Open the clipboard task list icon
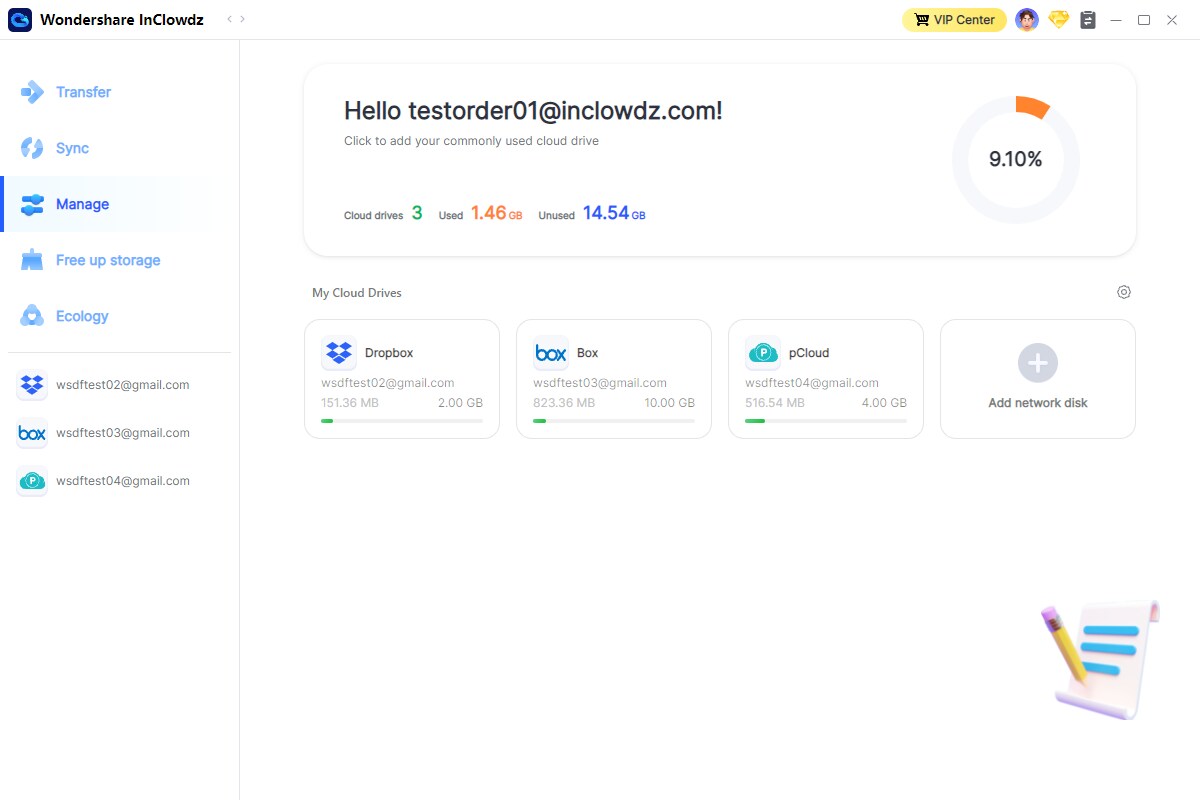The image size is (1200, 800). tap(1088, 19)
